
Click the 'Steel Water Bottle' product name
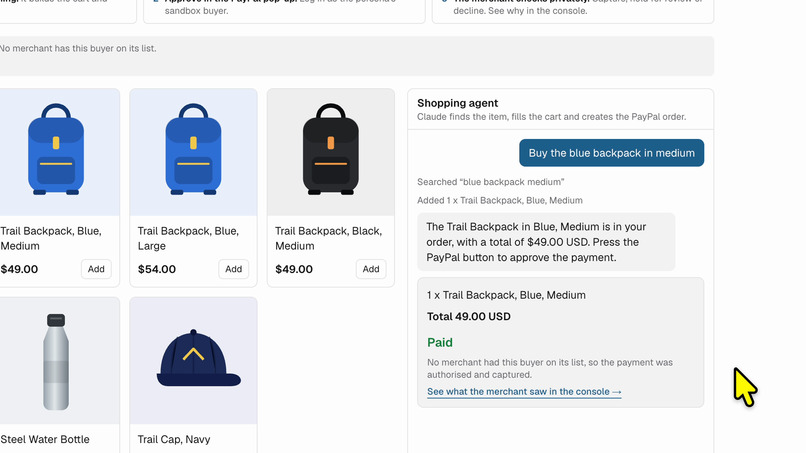click(45, 440)
